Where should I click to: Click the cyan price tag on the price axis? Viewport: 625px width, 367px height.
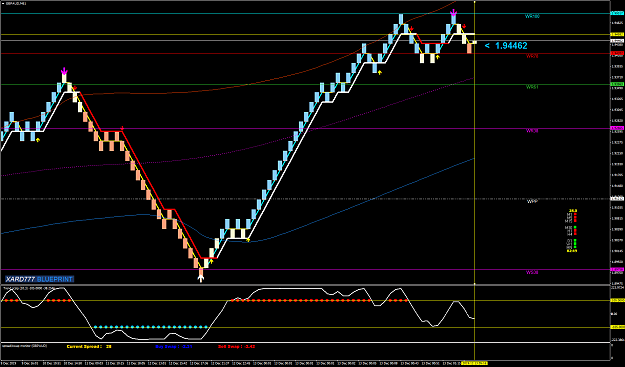[617, 14]
